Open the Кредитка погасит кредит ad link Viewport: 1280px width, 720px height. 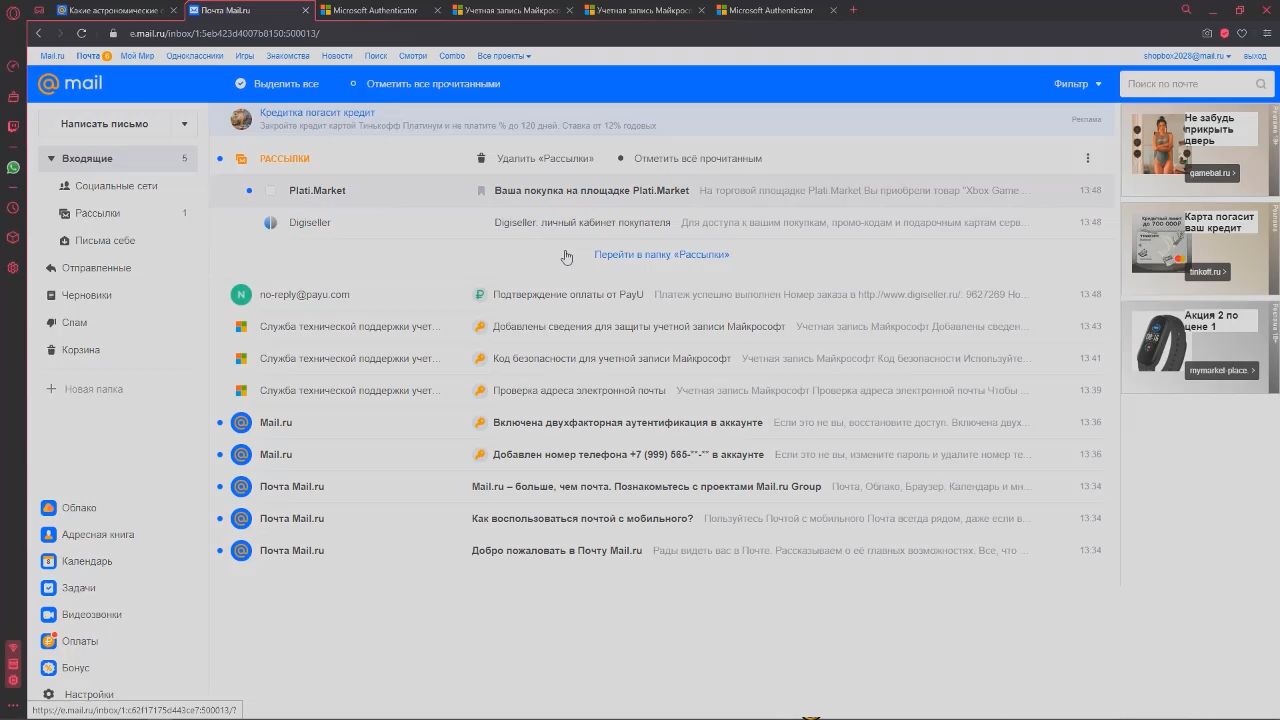coord(317,113)
